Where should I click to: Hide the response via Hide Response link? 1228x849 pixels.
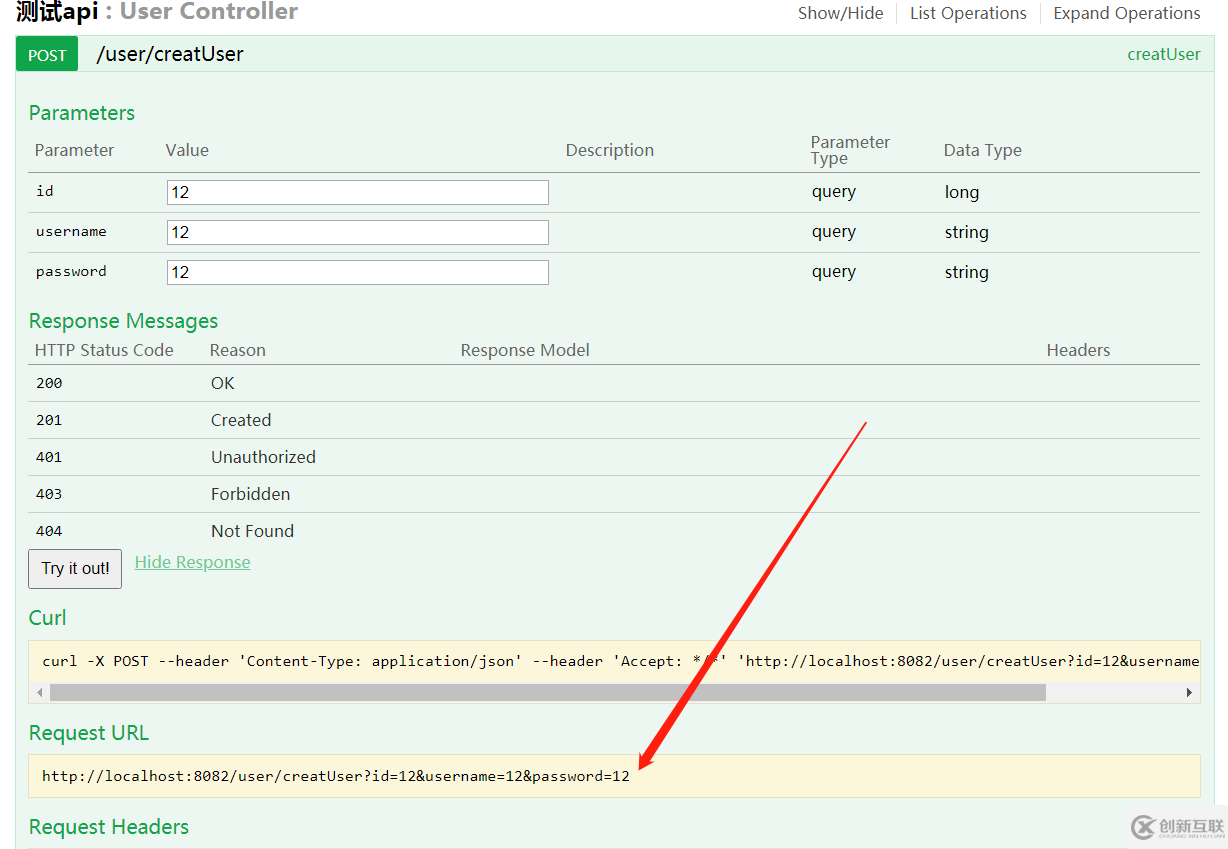coord(192,562)
